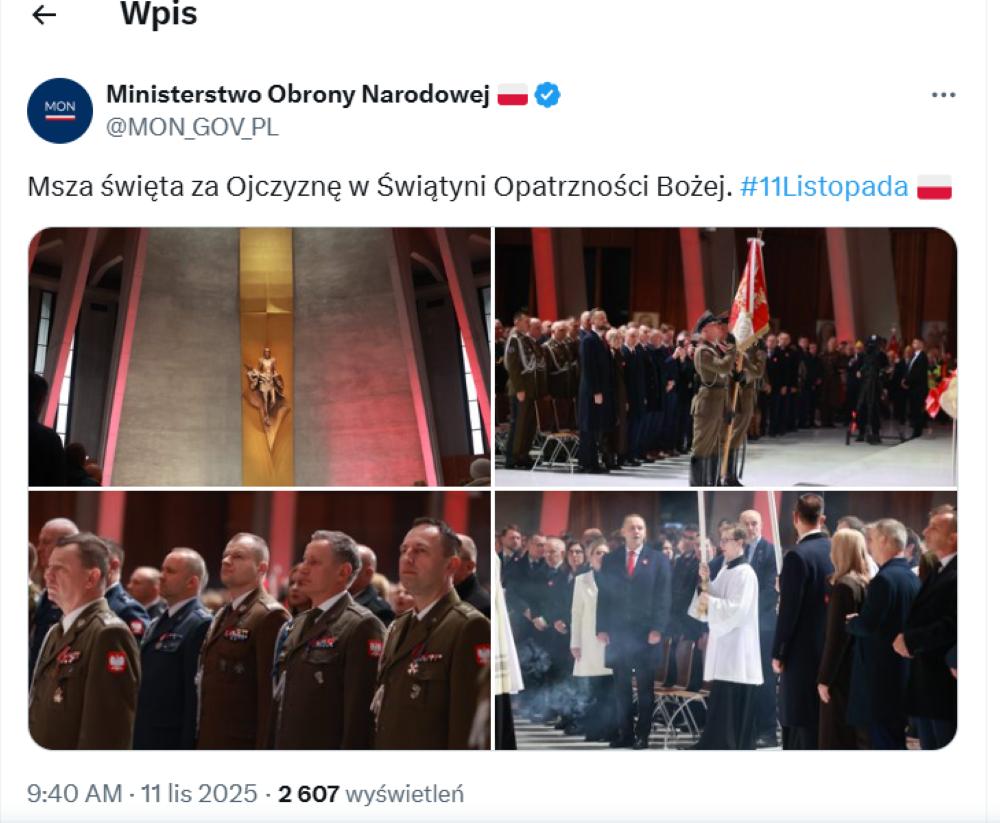This screenshot has width=1000, height=823.
Task: Go back using the left arrow
Action: [44, 15]
